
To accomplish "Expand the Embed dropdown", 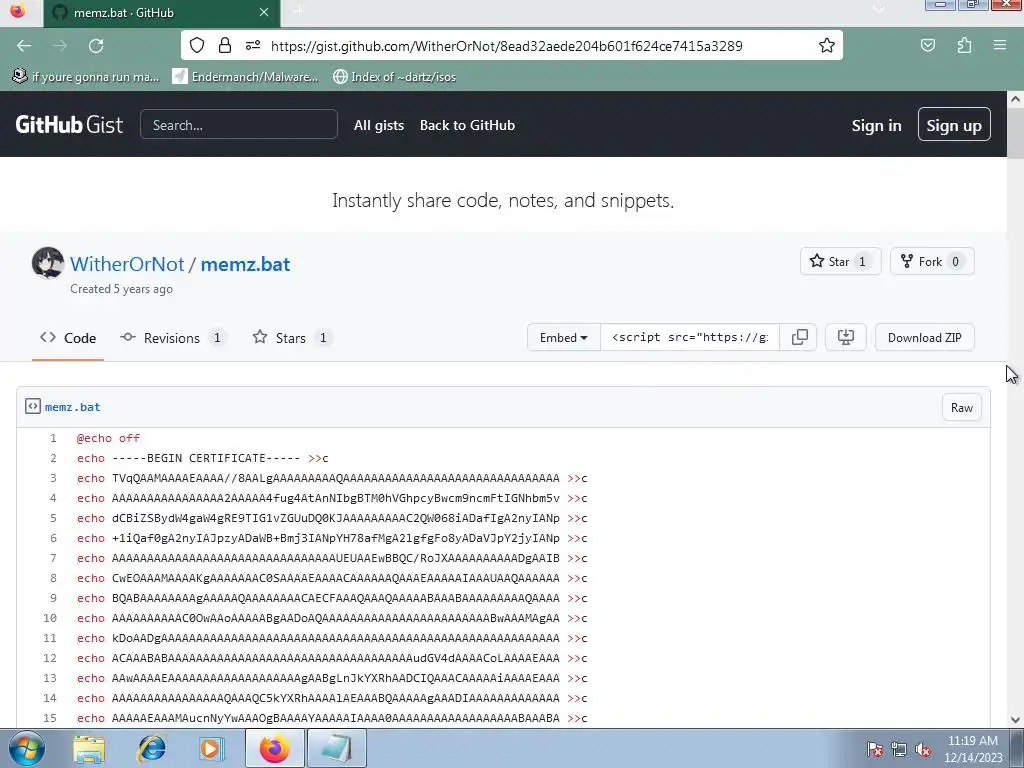I will [x=564, y=337].
